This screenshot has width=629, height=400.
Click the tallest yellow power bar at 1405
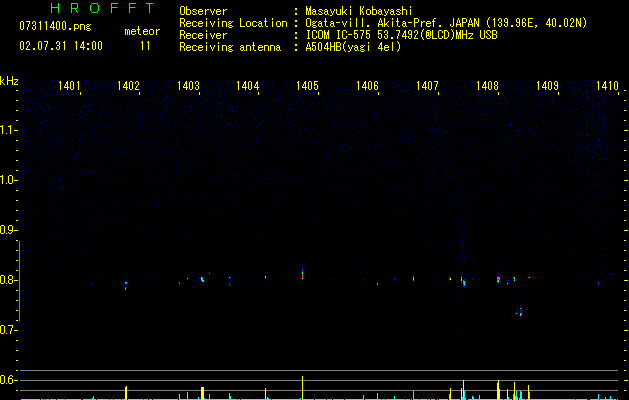coord(302,388)
